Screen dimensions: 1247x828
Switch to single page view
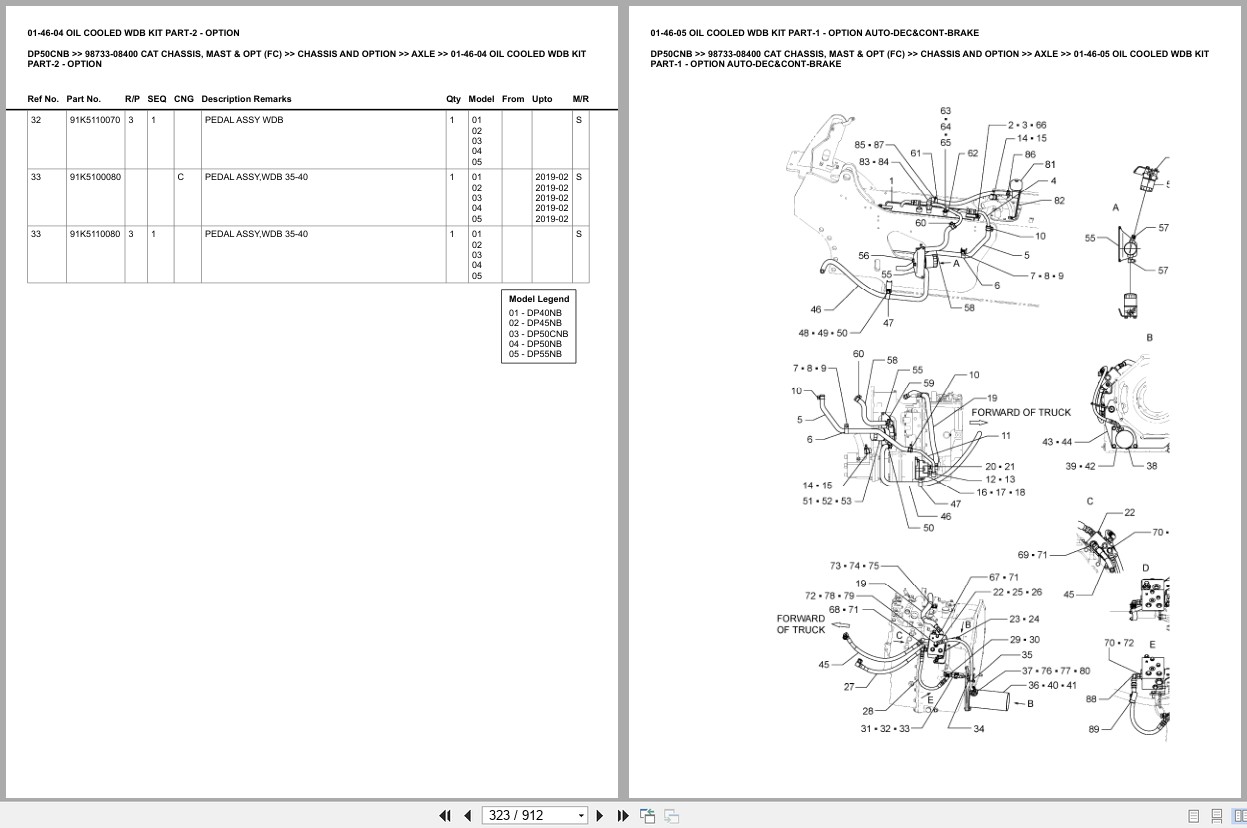click(x=1194, y=815)
